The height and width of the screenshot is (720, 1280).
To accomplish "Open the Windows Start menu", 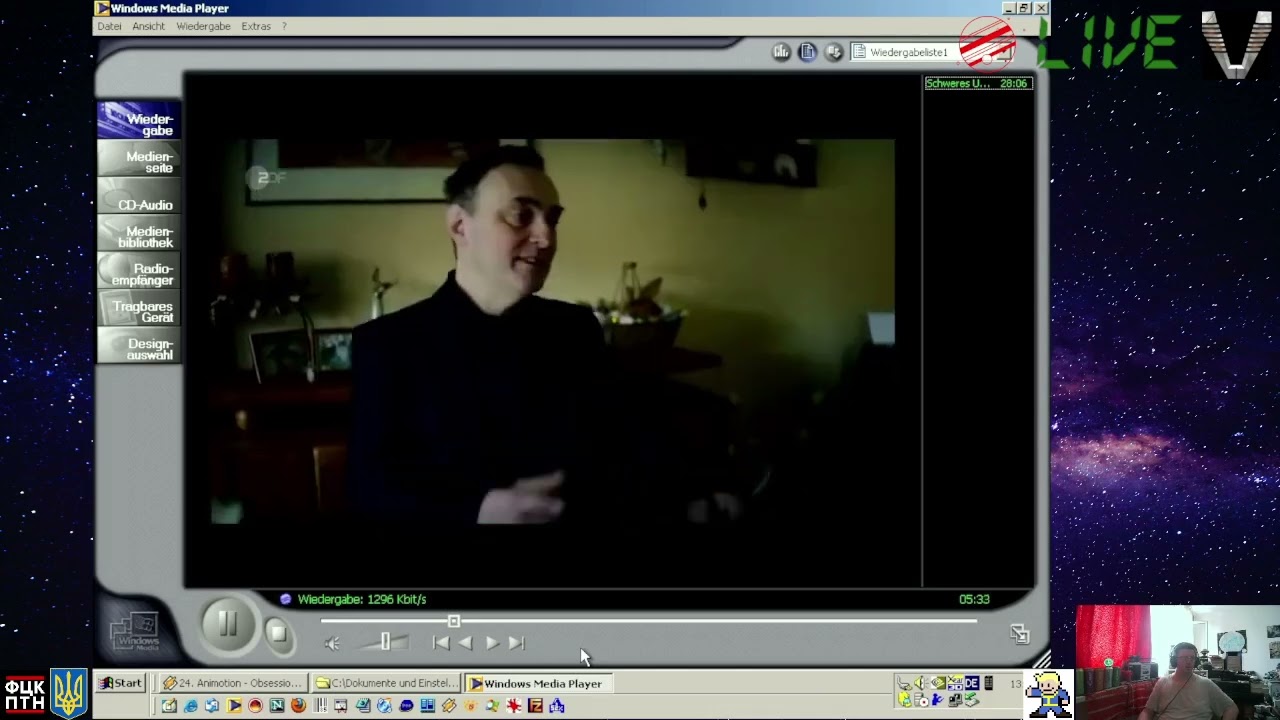I will (x=119, y=683).
